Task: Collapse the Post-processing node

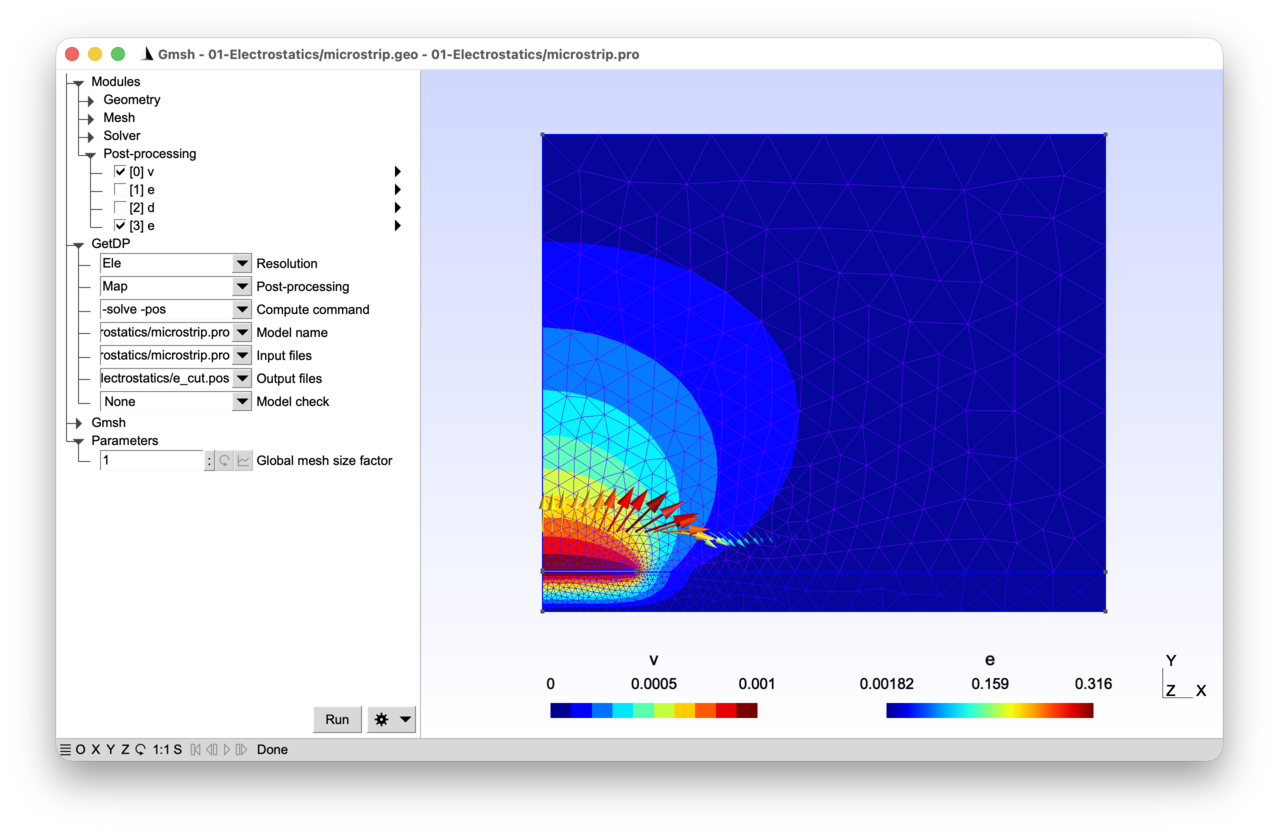Action: click(x=90, y=155)
